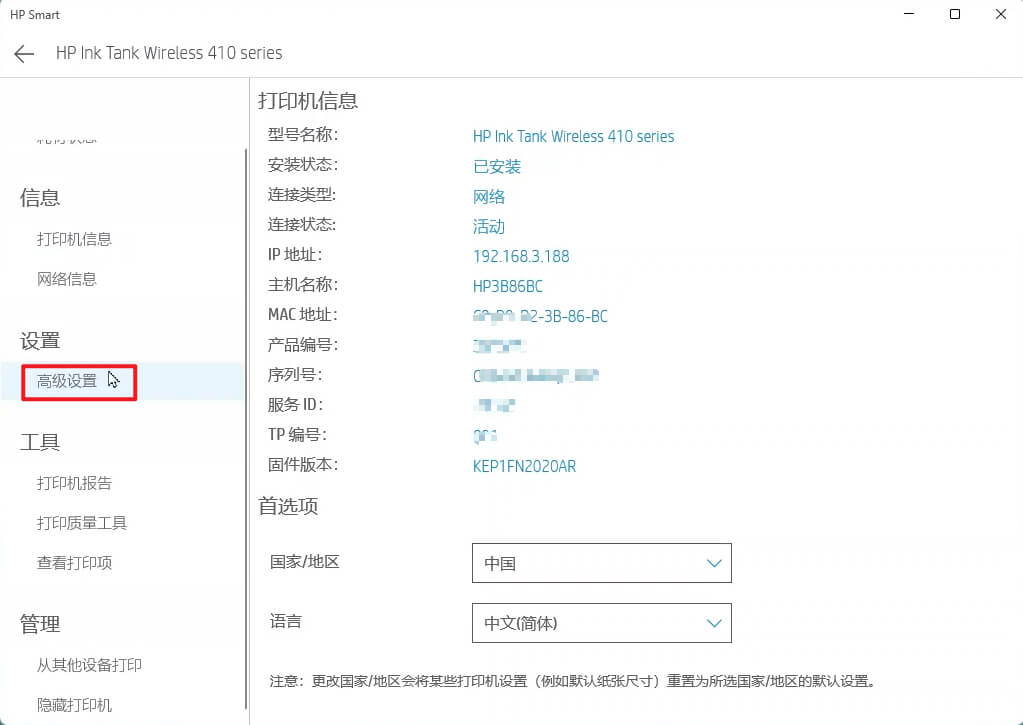Select 隐藏打印机 in the sidebar
This screenshot has width=1023, height=725.
pos(74,705)
